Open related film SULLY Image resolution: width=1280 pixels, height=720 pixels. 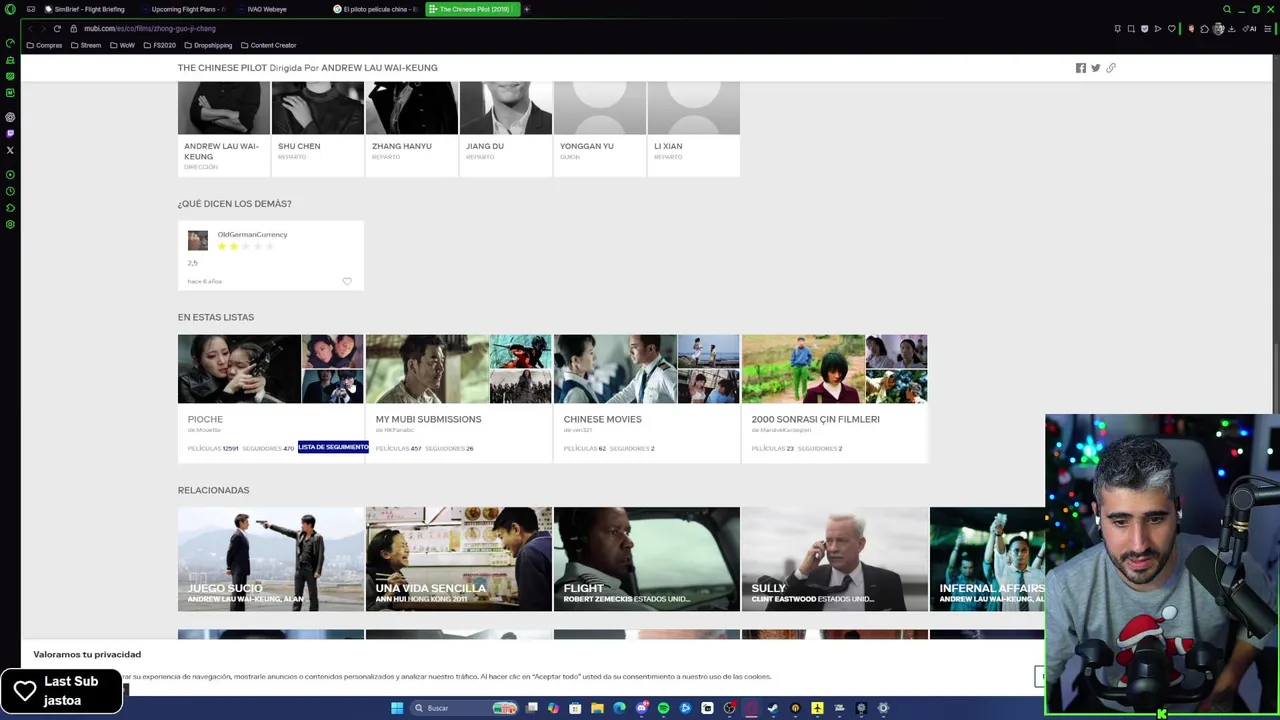pos(835,559)
